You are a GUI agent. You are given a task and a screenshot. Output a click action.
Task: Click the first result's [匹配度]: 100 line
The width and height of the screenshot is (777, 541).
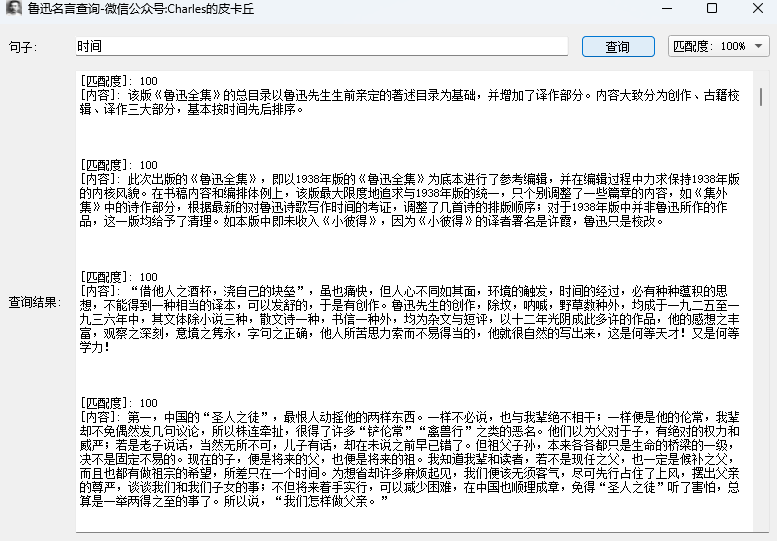pos(119,81)
